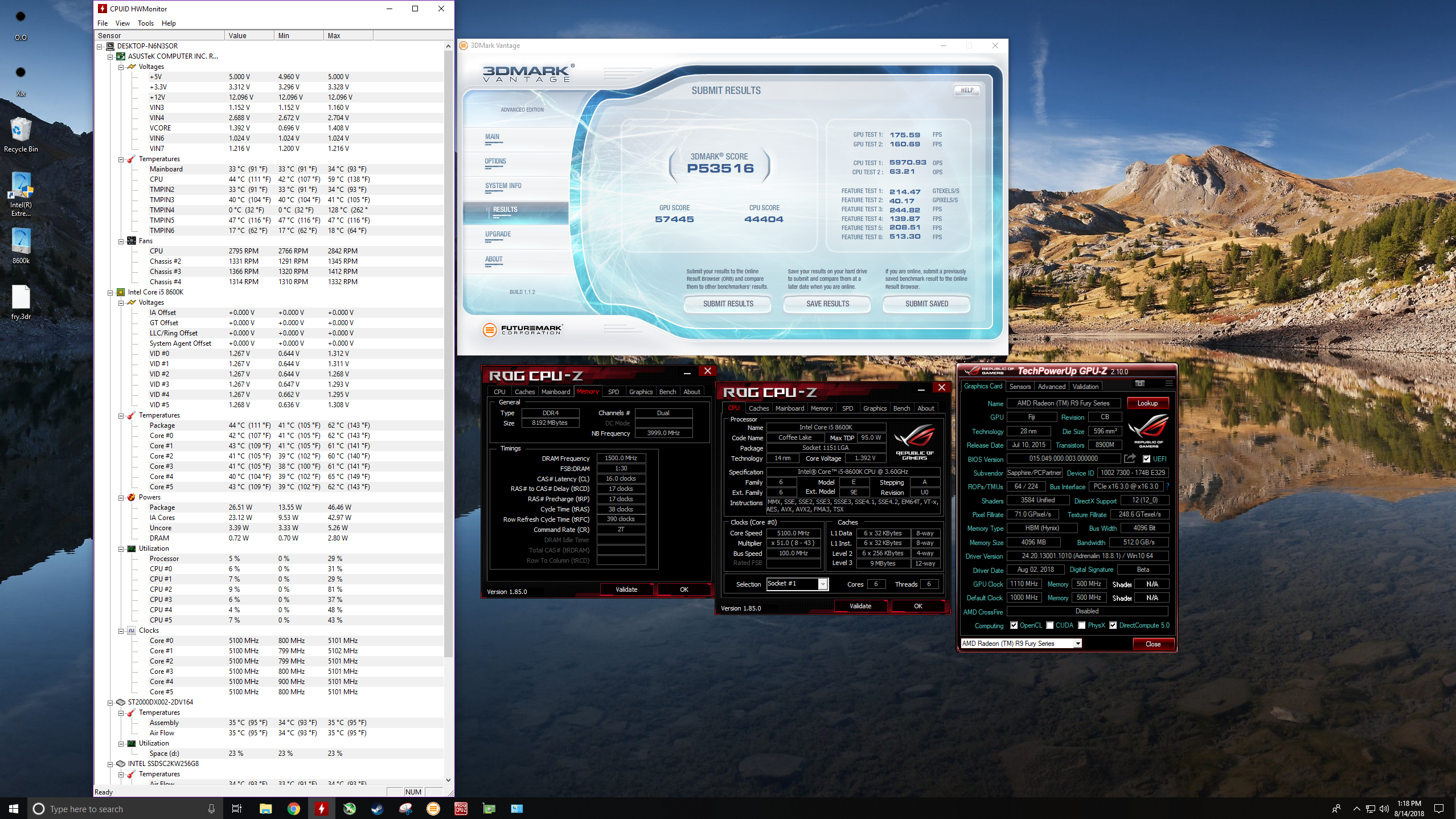Toggle the UEFI checkbox in GPU-Z
Screen dimensions: 1456x819
click(x=1146, y=459)
